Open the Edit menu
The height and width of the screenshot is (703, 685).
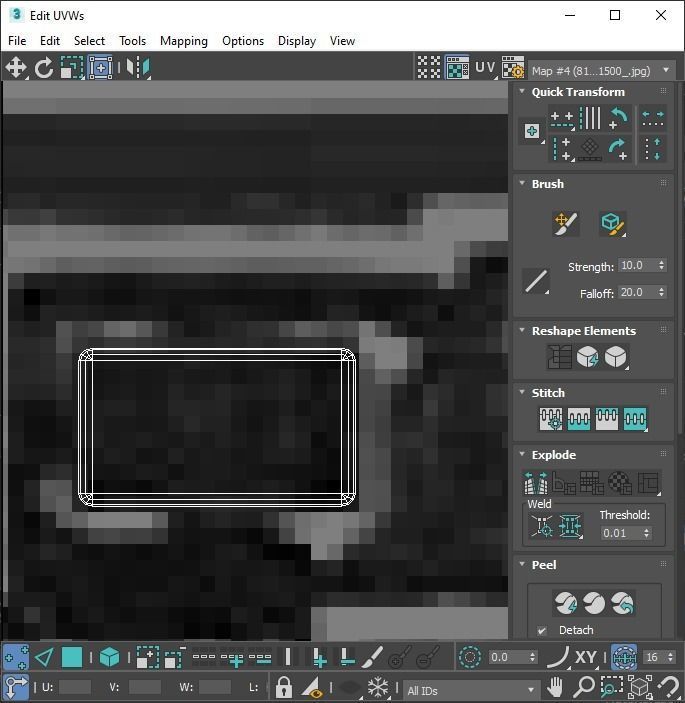click(x=50, y=41)
